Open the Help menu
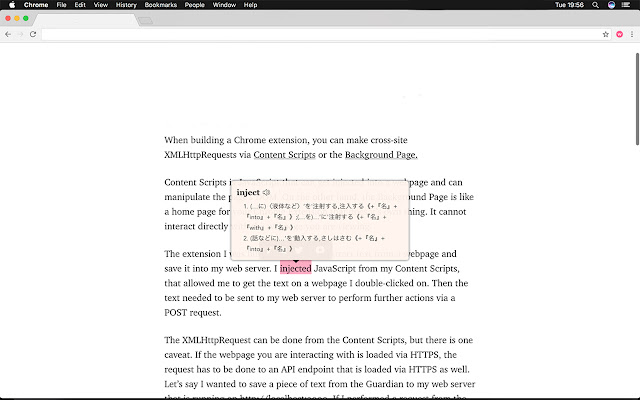 (x=250, y=5)
